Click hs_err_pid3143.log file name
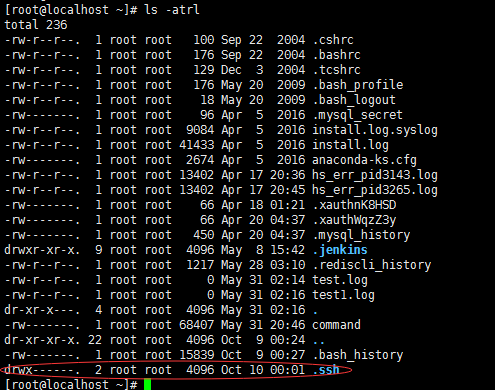 click(375, 175)
